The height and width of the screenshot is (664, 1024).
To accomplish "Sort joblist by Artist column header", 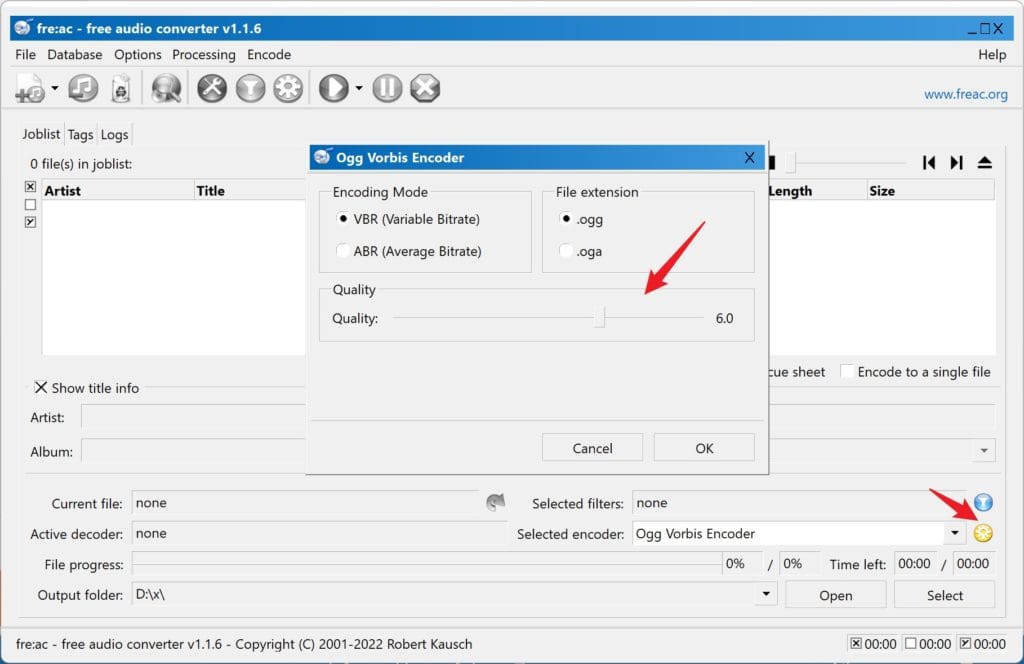I will [x=118, y=191].
